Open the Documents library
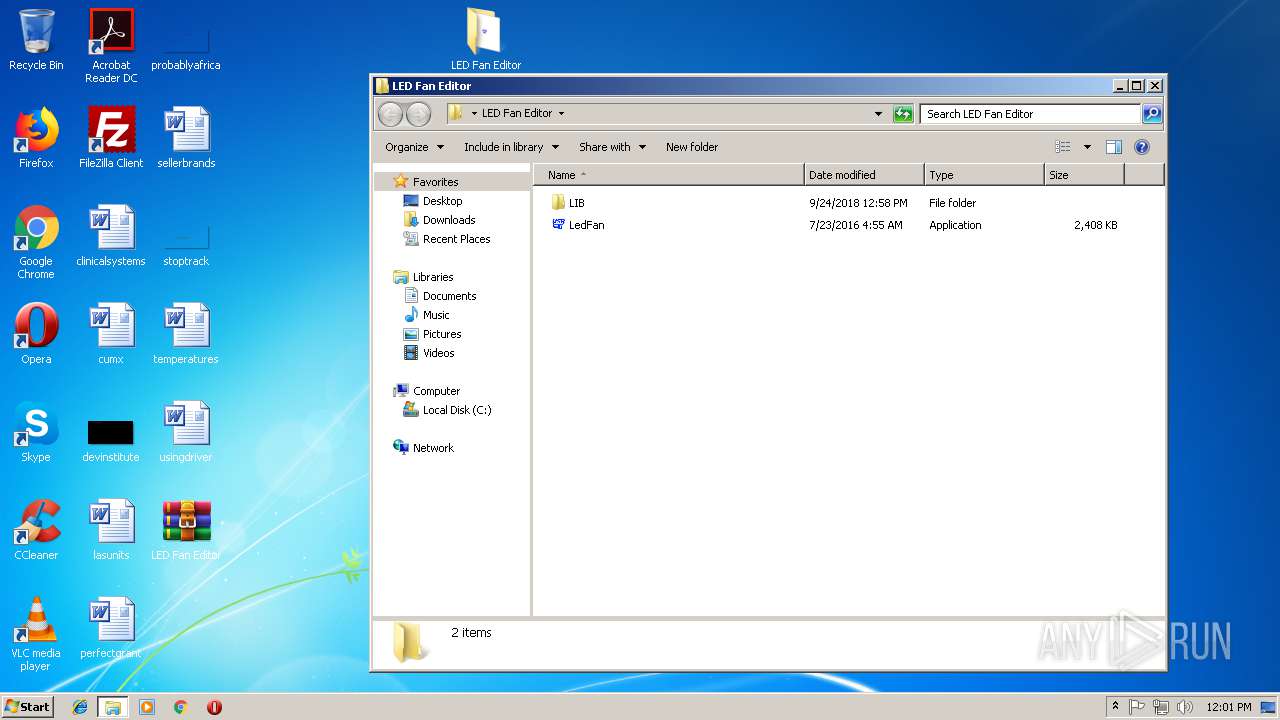The height and width of the screenshot is (720, 1280). 449,296
